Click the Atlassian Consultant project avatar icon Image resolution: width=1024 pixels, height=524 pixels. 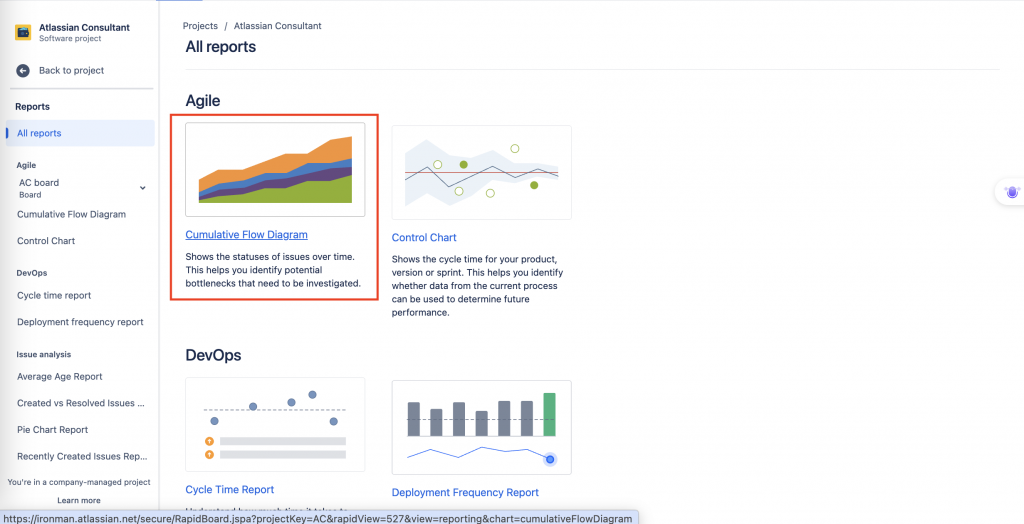coord(23,33)
